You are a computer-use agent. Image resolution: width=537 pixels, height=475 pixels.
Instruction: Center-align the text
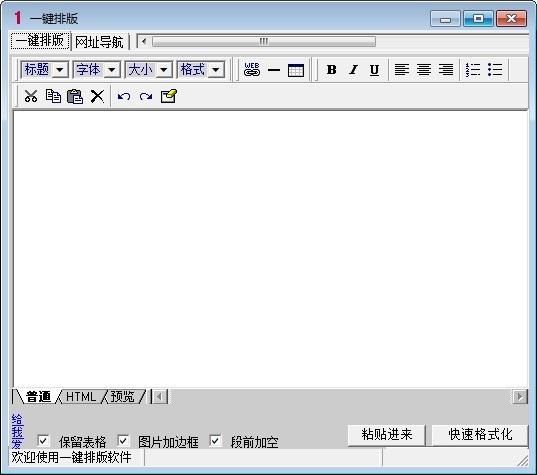424,70
